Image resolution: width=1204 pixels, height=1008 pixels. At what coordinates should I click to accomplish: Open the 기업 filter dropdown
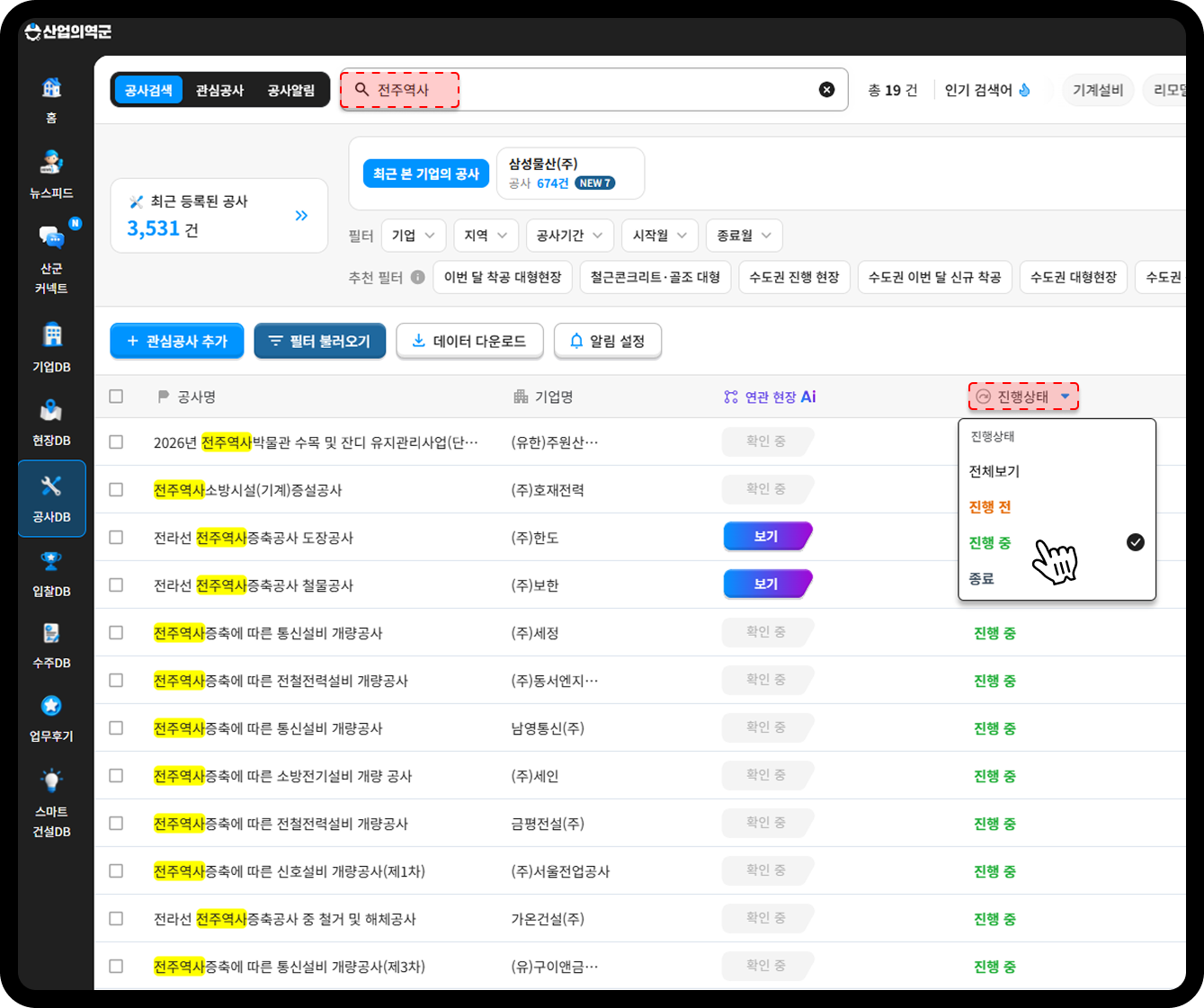(x=414, y=236)
